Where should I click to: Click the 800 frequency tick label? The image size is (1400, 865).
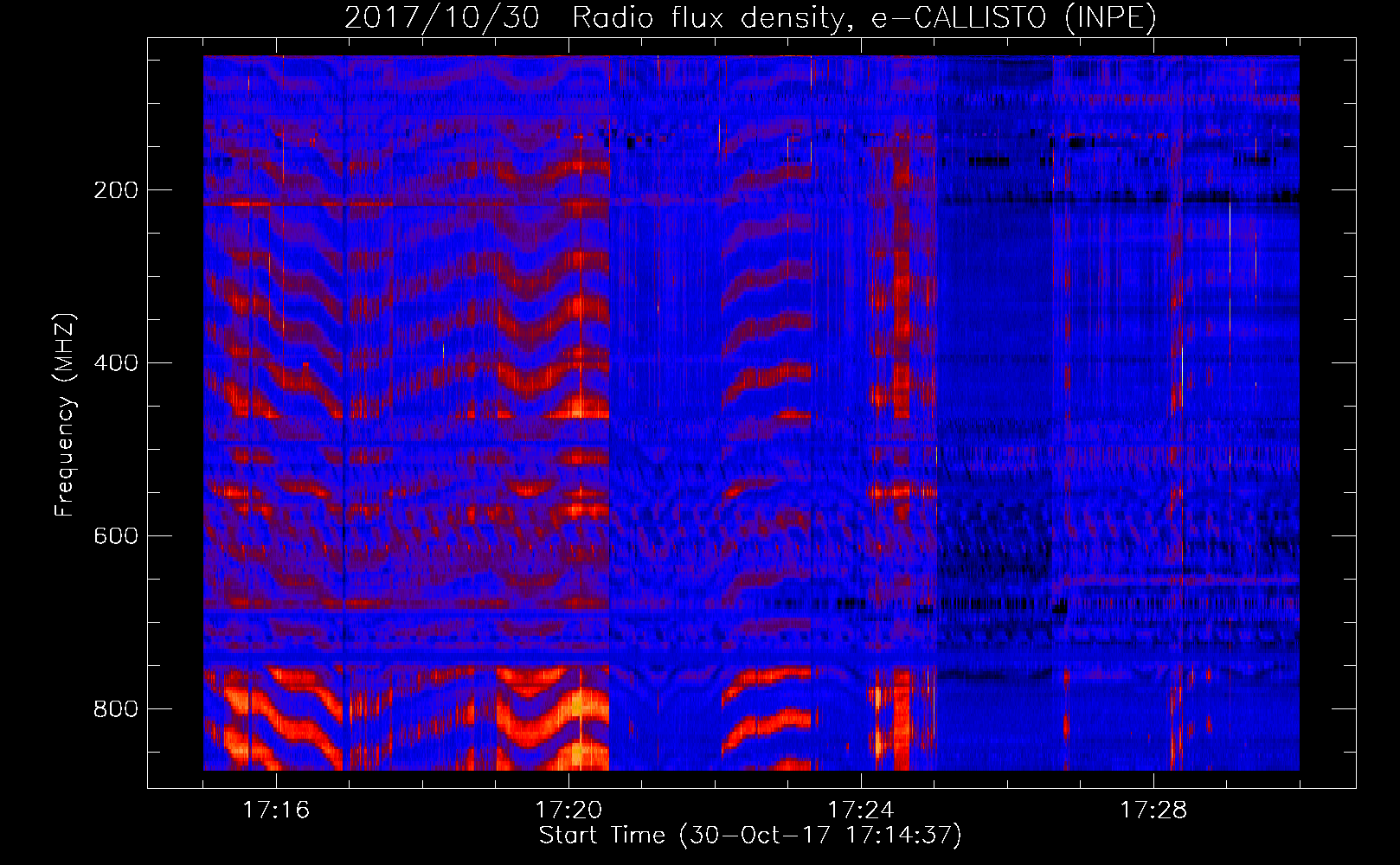pos(116,709)
